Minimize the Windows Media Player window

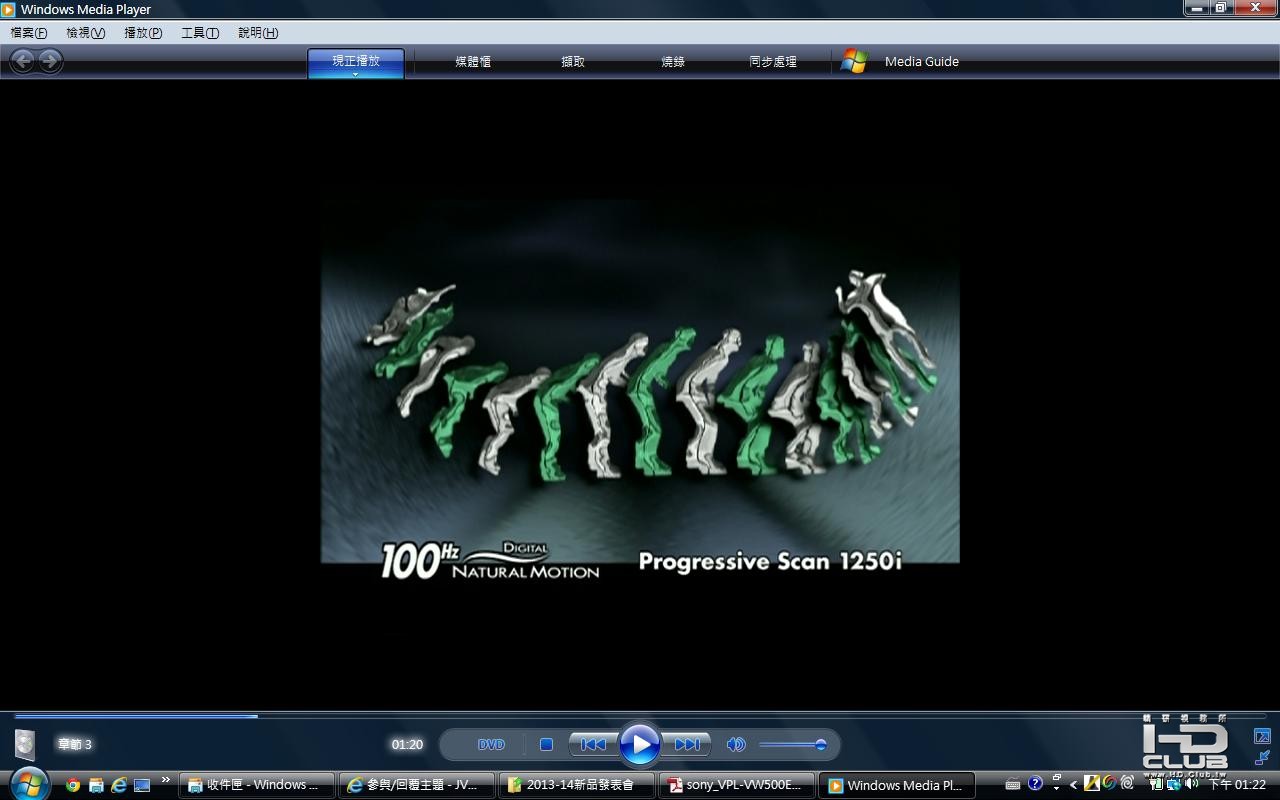pos(1197,8)
